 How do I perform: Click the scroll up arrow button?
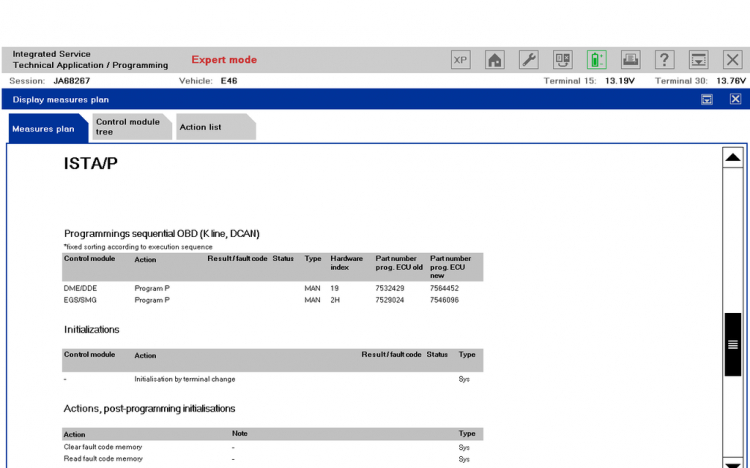(x=732, y=157)
